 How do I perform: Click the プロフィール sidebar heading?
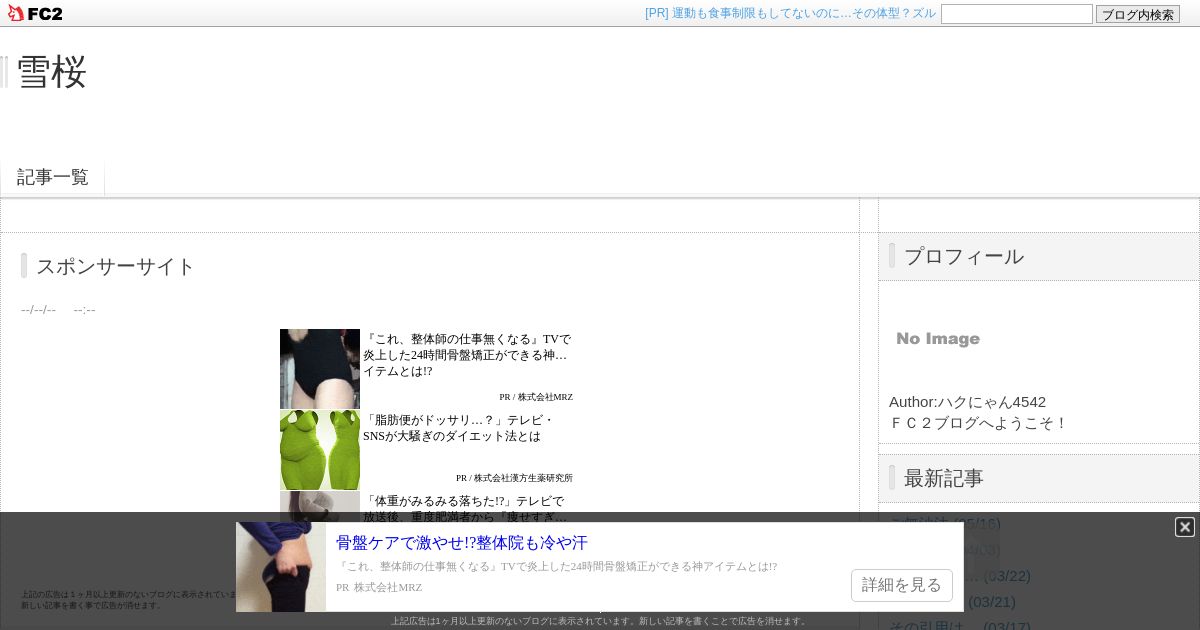[x=964, y=256]
